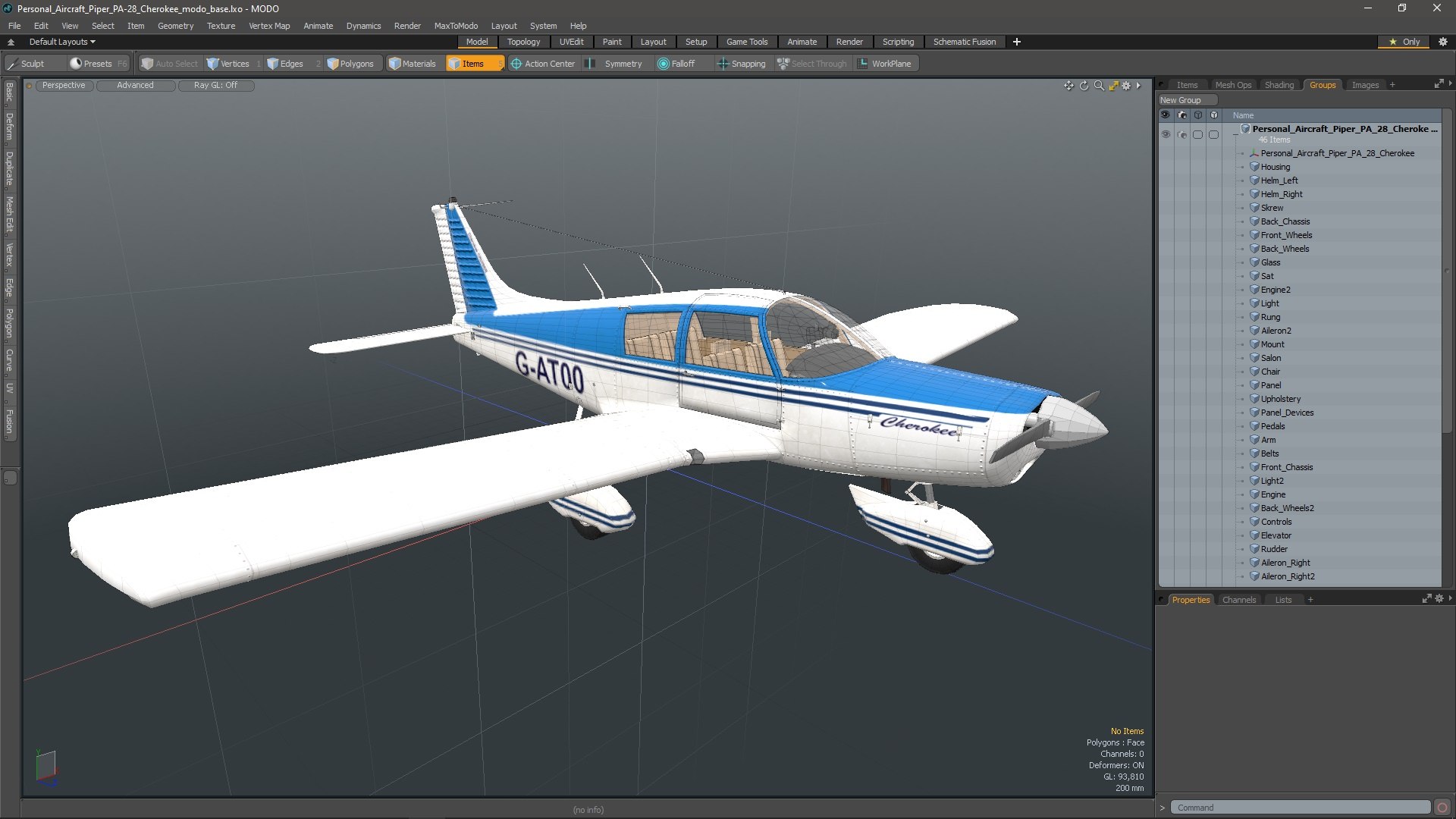Screen dimensions: 1456x819
Task: Toggle render camera icon of the aircraft group
Action: 1181,134
